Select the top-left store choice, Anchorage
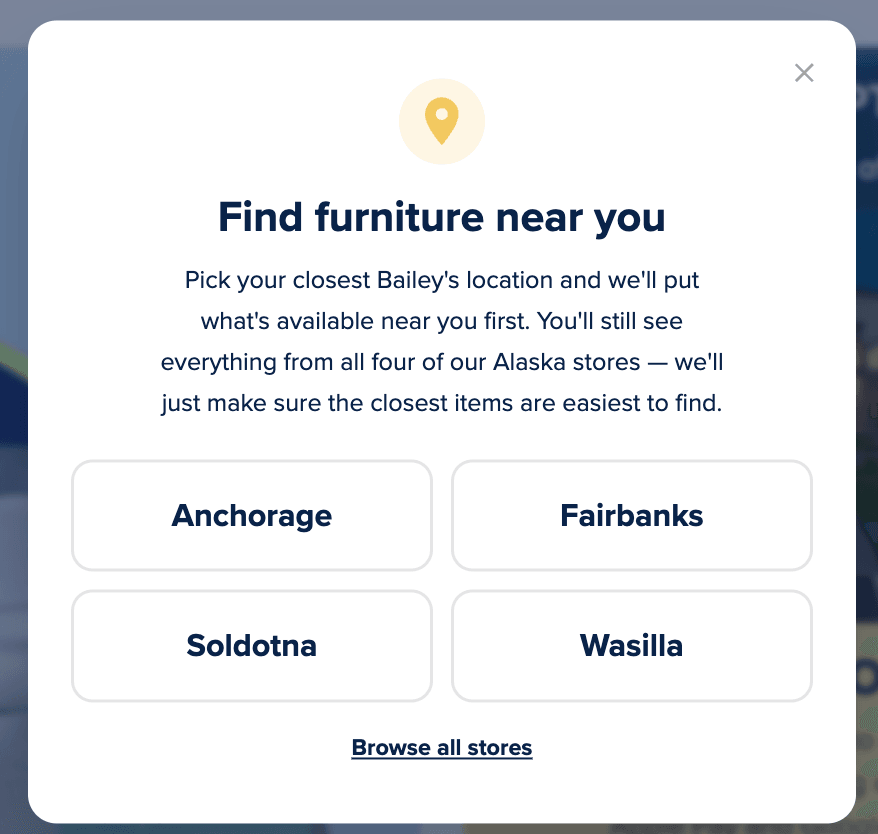The image size is (878, 834). click(251, 516)
